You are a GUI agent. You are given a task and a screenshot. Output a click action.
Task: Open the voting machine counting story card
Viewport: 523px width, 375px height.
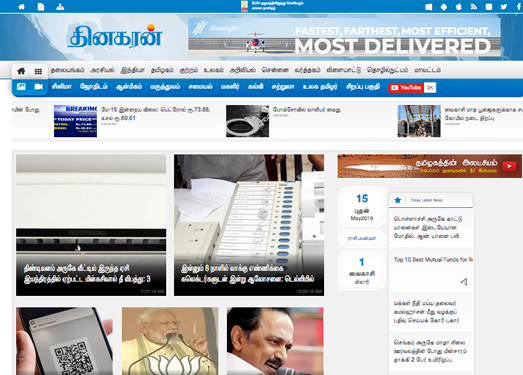pyautogui.click(x=249, y=225)
